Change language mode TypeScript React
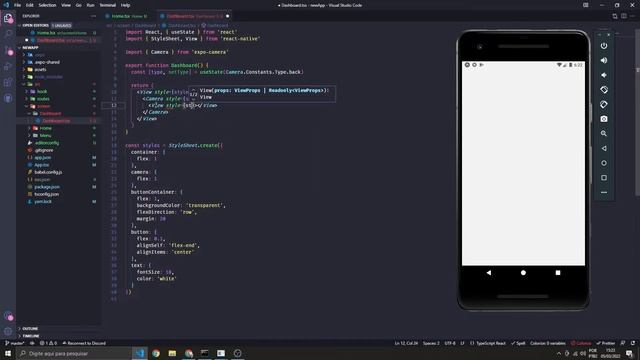The height and width of the screenshot is (360, 640). pos(488,343)
